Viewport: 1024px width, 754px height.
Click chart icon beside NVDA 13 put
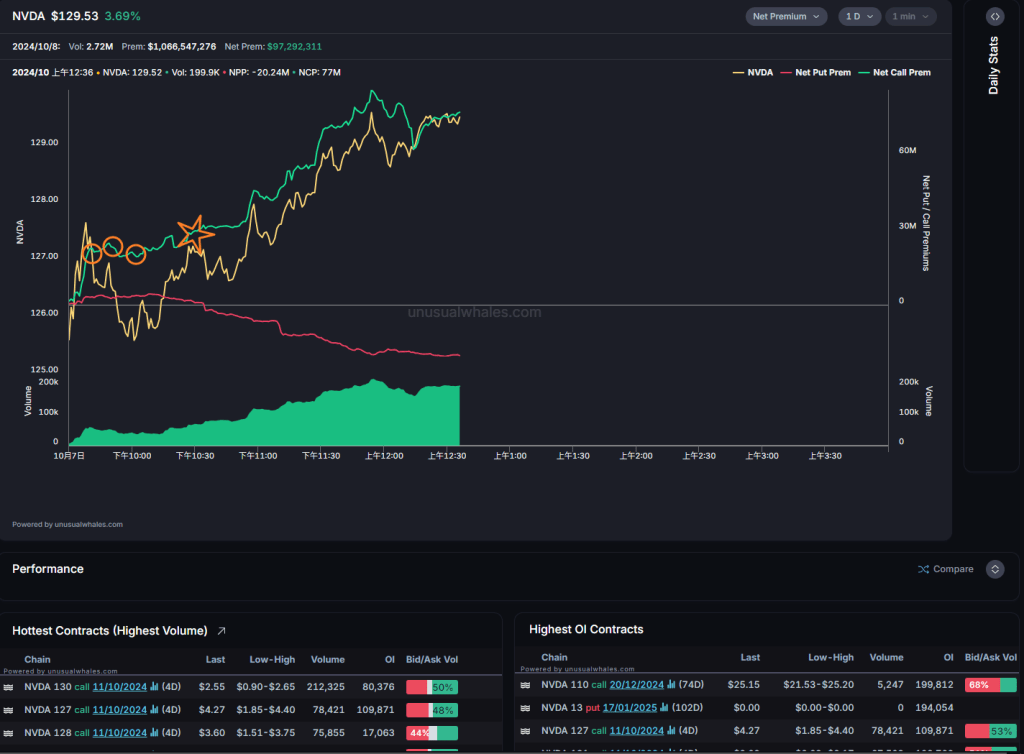pyautogui.click(x=664, y=708)
